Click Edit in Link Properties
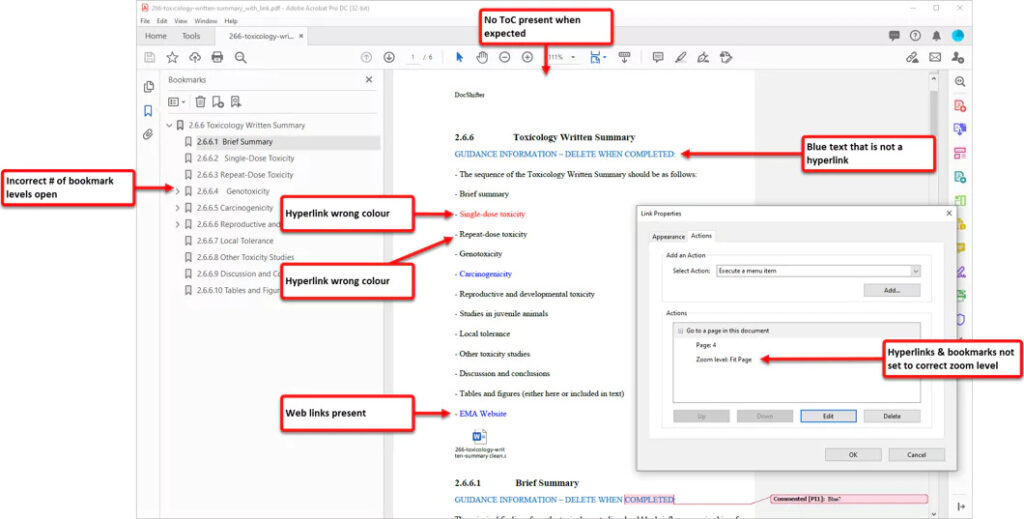 (x=828, y=416)
